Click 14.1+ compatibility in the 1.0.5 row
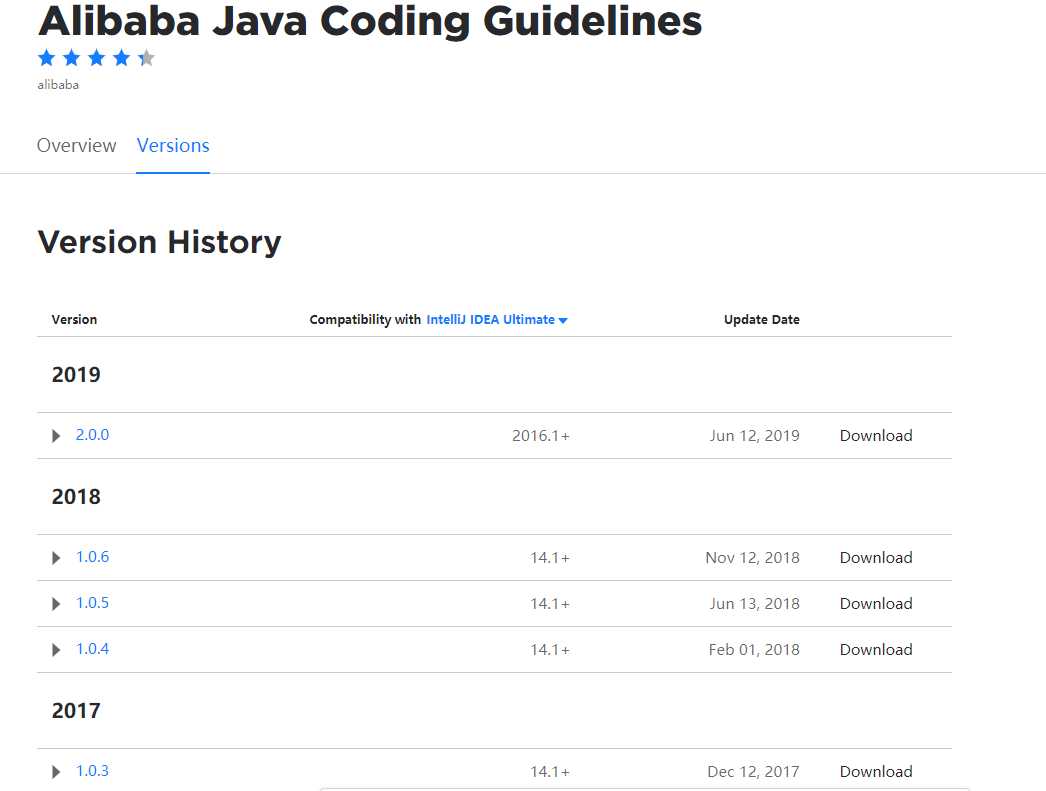Screen dimensions: 1046x791 pos(550,604)
